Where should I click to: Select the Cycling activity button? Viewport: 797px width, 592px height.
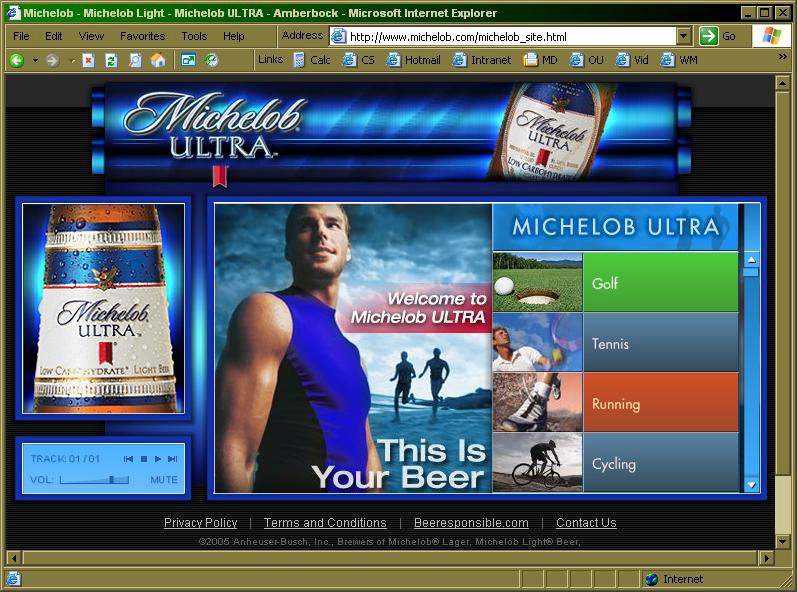661,462
